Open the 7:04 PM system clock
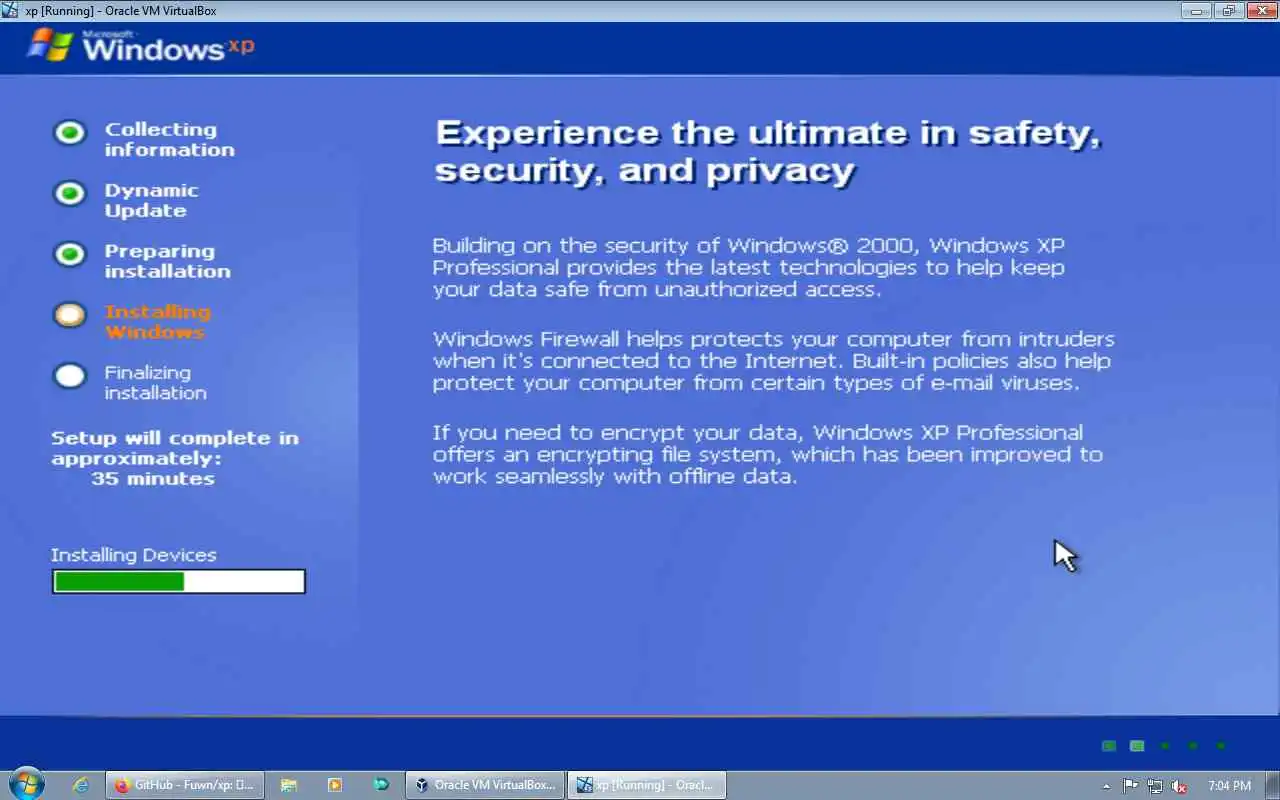1280x800 pixels. 1229,786
